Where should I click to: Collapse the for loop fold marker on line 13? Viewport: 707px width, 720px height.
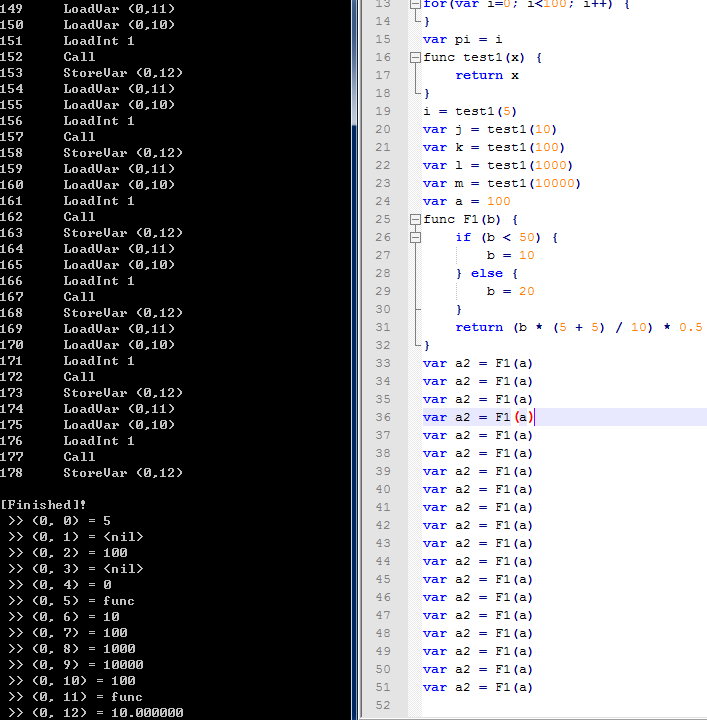pyautogui.click(x=415, y=4)
